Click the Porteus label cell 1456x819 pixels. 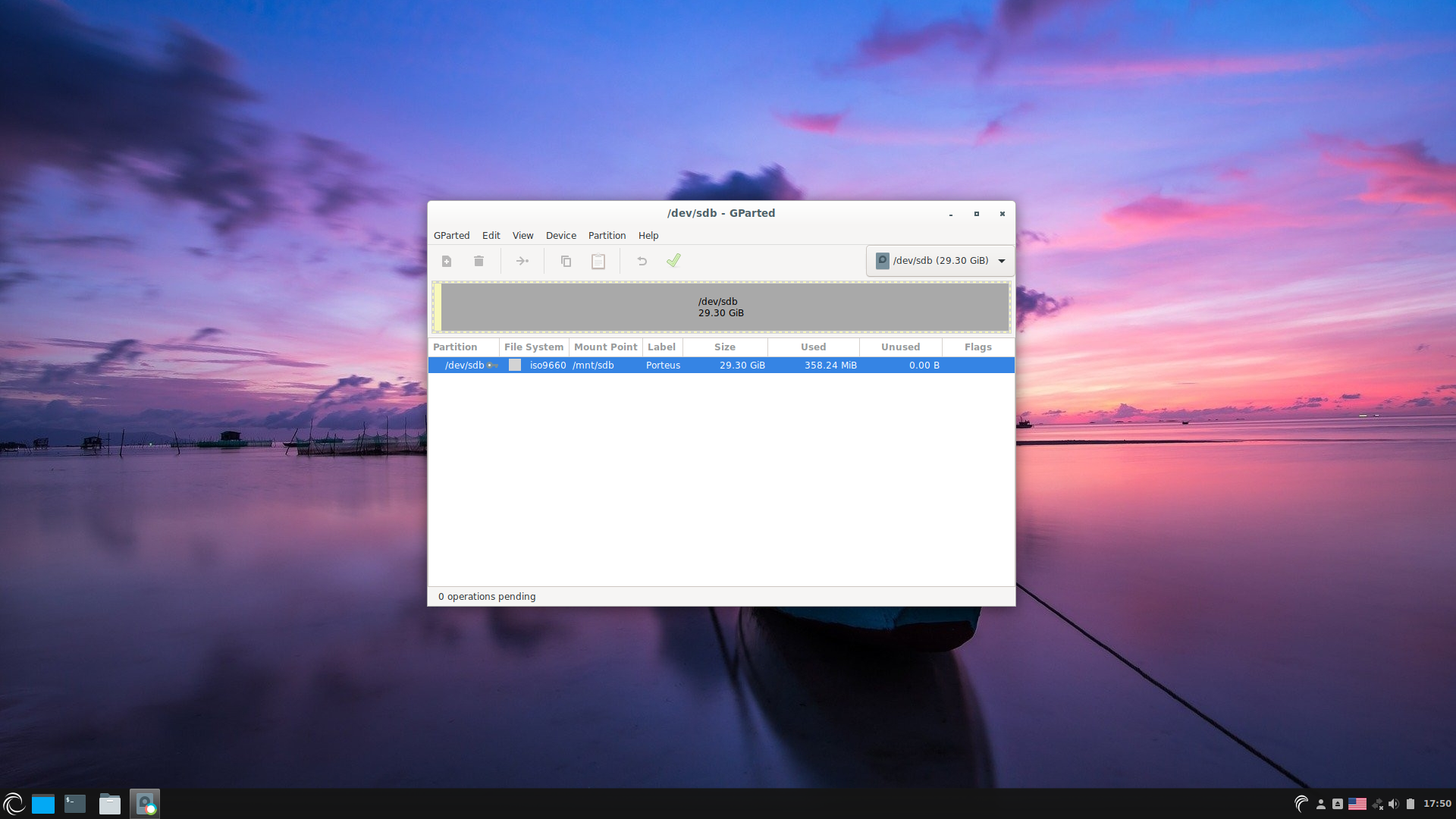coord(663,365)
